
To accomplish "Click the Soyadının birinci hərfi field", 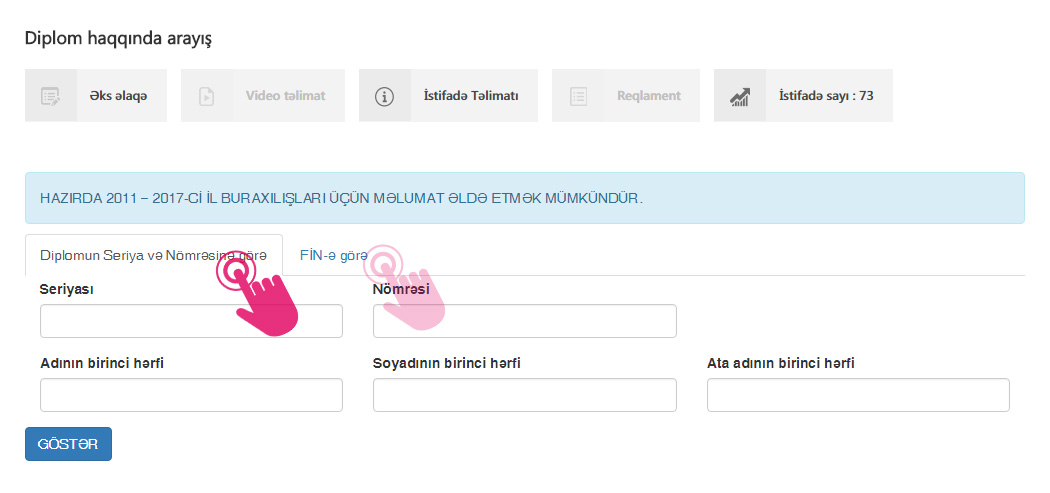I will [524, 395].
